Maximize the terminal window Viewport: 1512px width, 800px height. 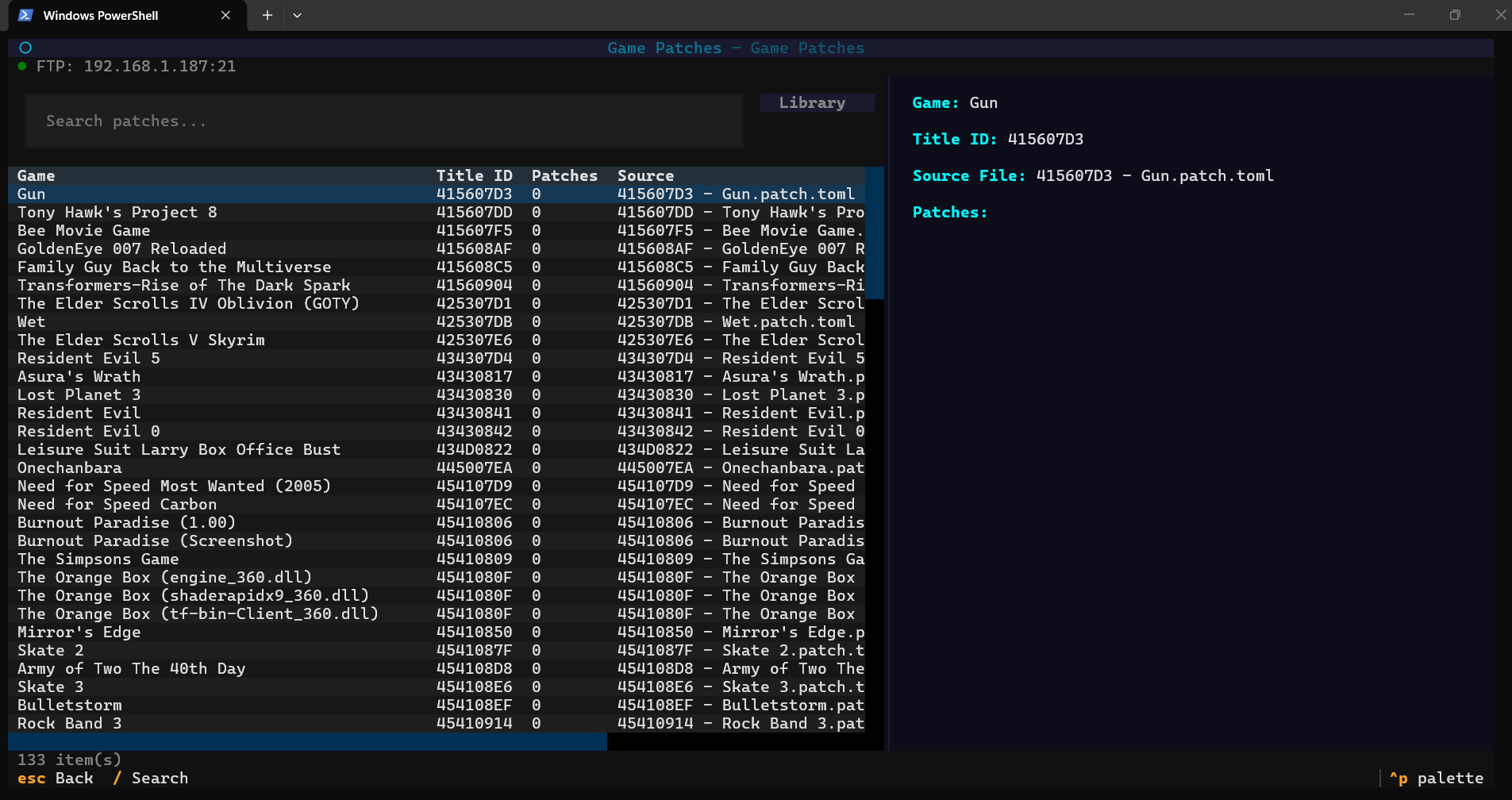point(1455,15)
